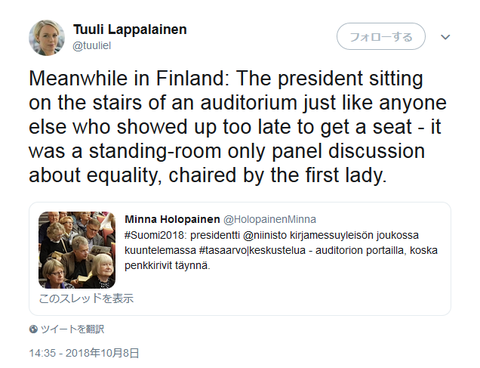
Task: Open the #tasaarvo hashtag in quoted tweet
Action: click(x=223, y=250)
